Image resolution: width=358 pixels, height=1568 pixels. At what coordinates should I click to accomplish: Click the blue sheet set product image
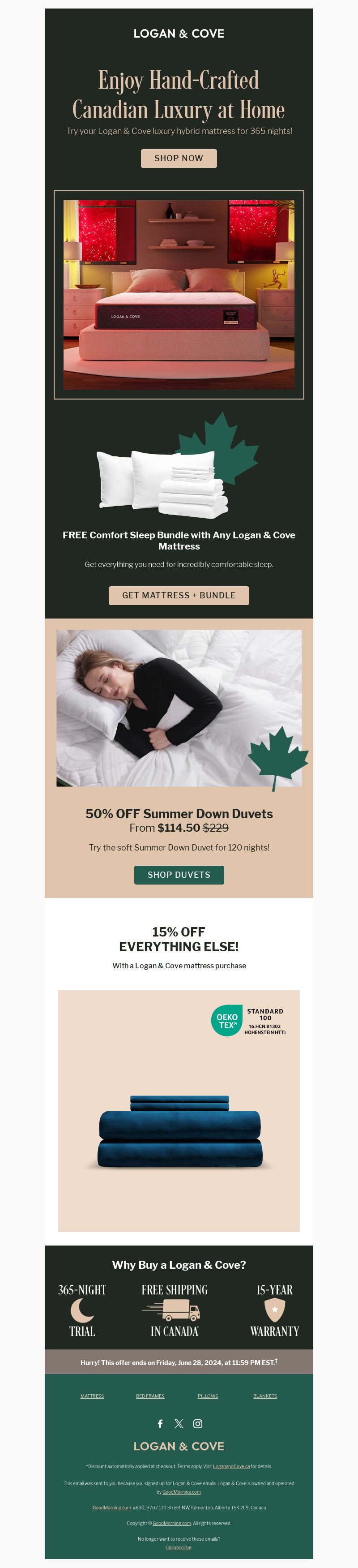(179, 1112)
